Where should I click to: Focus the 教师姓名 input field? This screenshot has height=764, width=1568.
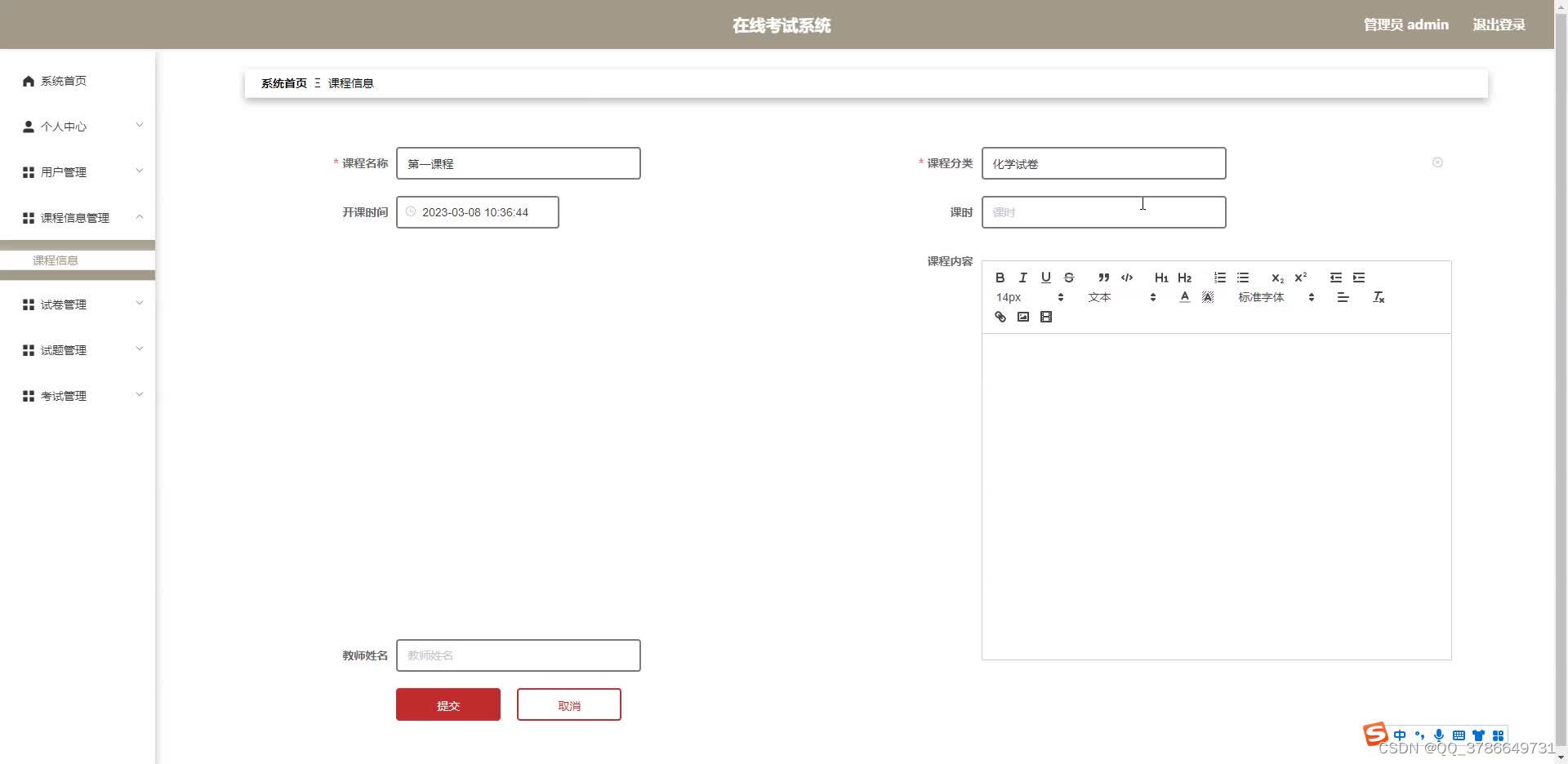(x=518, y=655)
